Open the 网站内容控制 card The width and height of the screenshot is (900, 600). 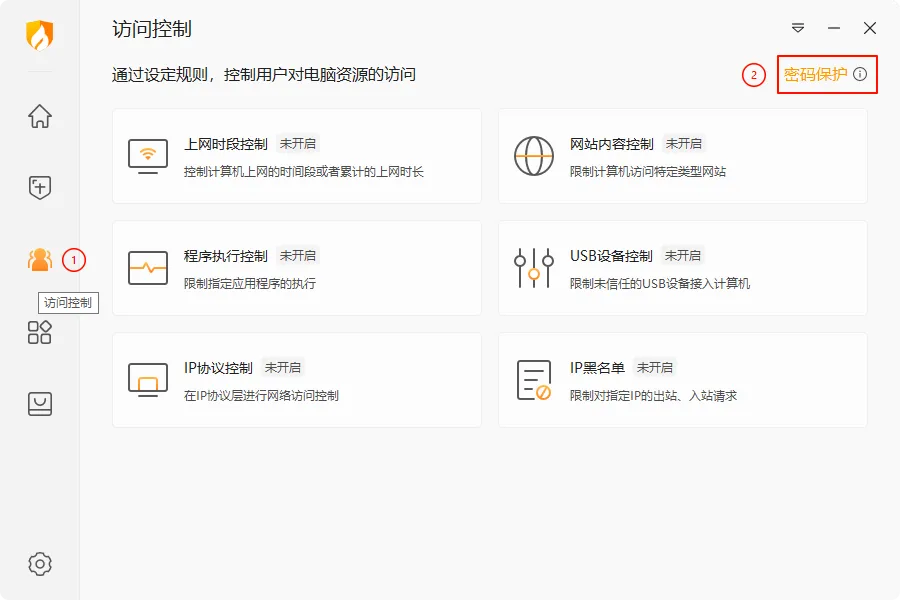682,157
